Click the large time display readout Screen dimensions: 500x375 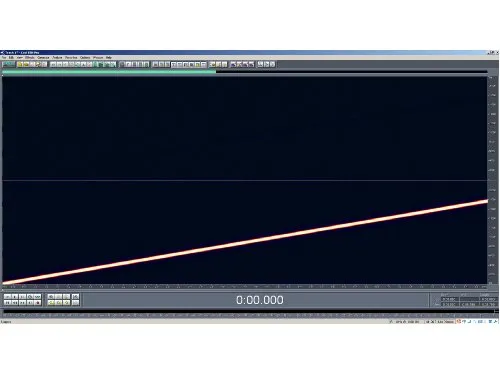[260, 300]
